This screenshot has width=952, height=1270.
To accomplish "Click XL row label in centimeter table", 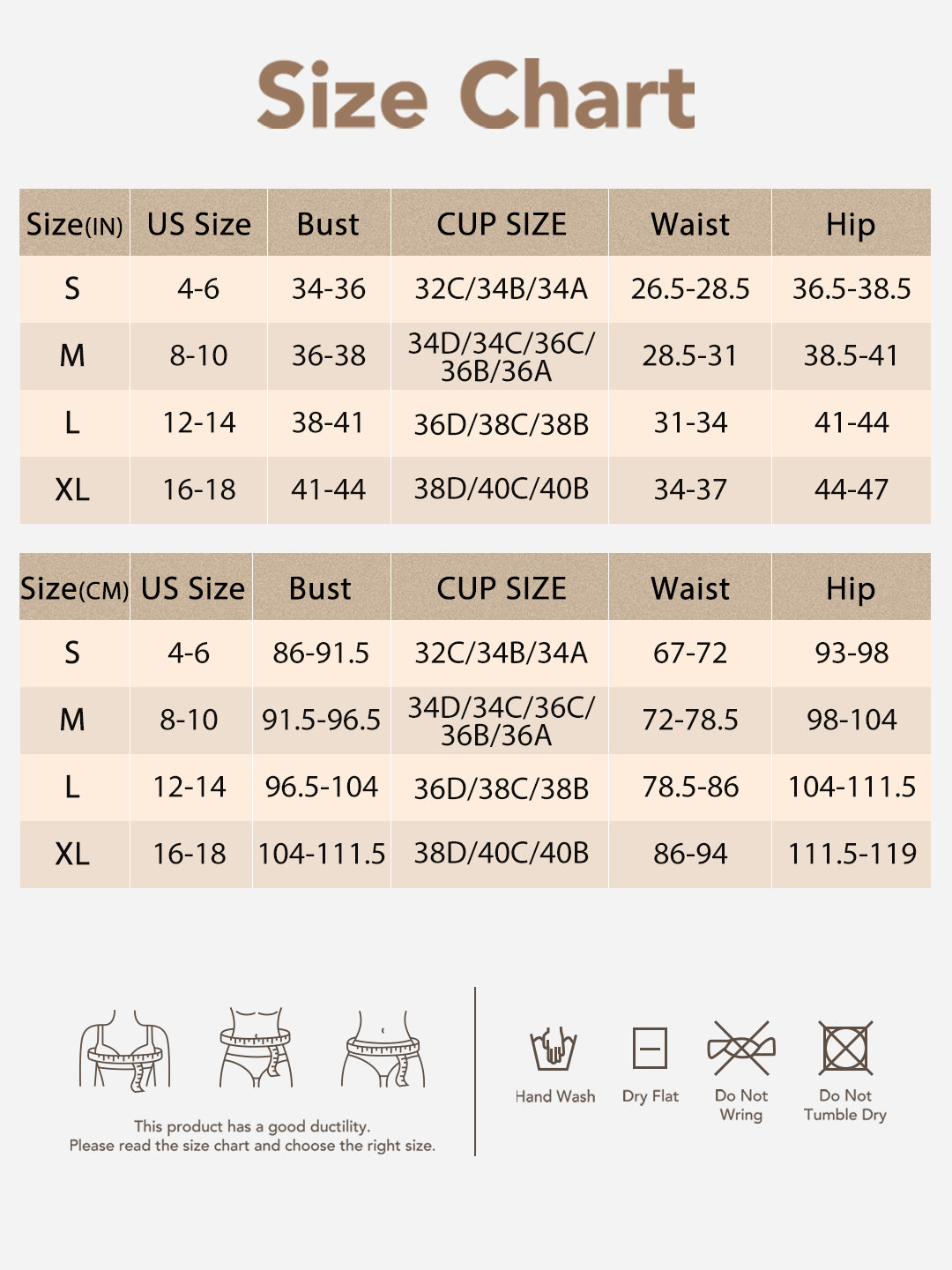I will (x=72, y=854).
